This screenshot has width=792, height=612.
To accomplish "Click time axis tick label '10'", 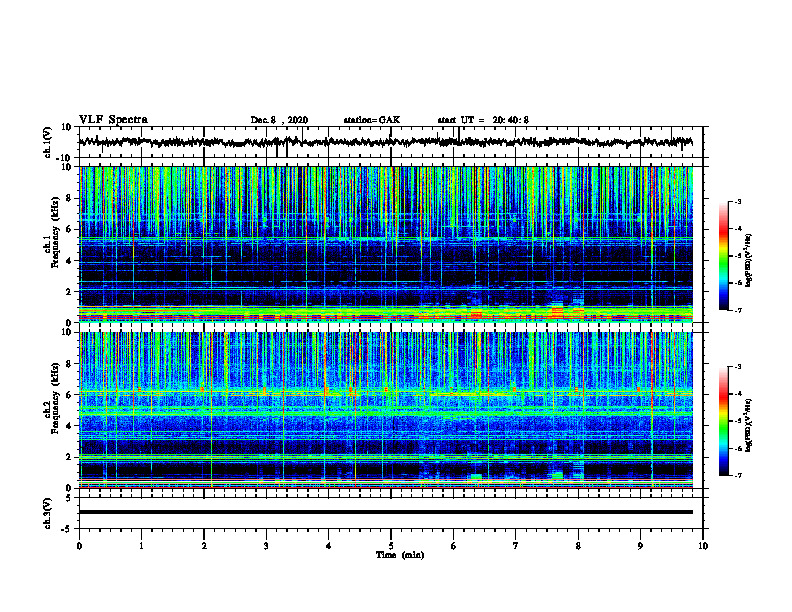I will tap(703, 546).
